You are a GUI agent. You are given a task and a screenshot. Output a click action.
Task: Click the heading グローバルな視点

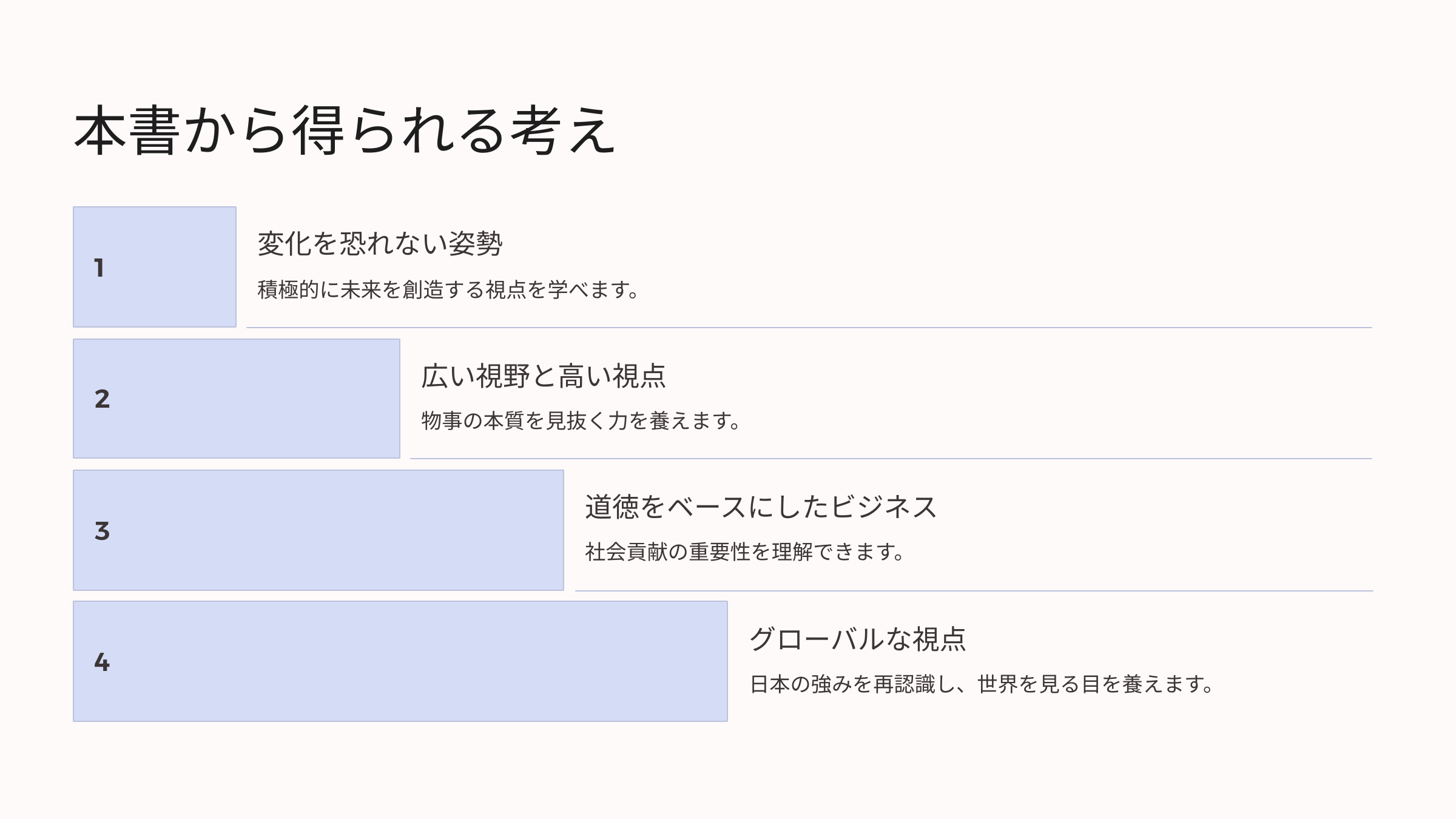[x=858, y=639]
